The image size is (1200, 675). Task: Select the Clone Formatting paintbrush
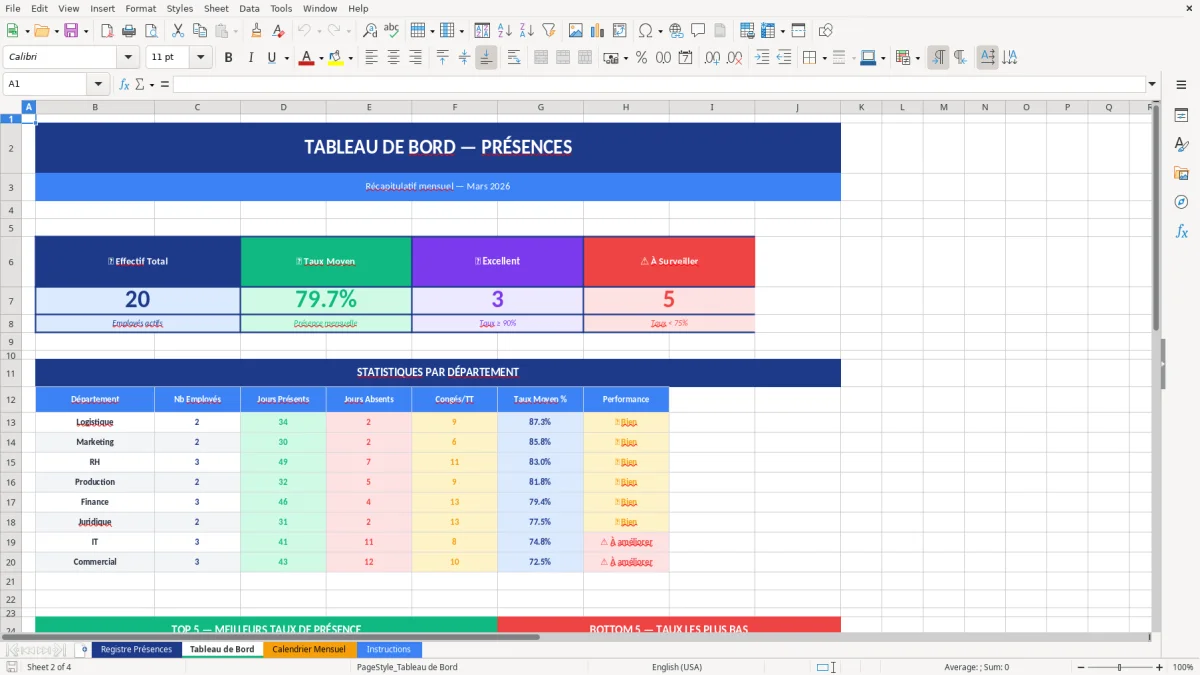click(x=256, y=31)
